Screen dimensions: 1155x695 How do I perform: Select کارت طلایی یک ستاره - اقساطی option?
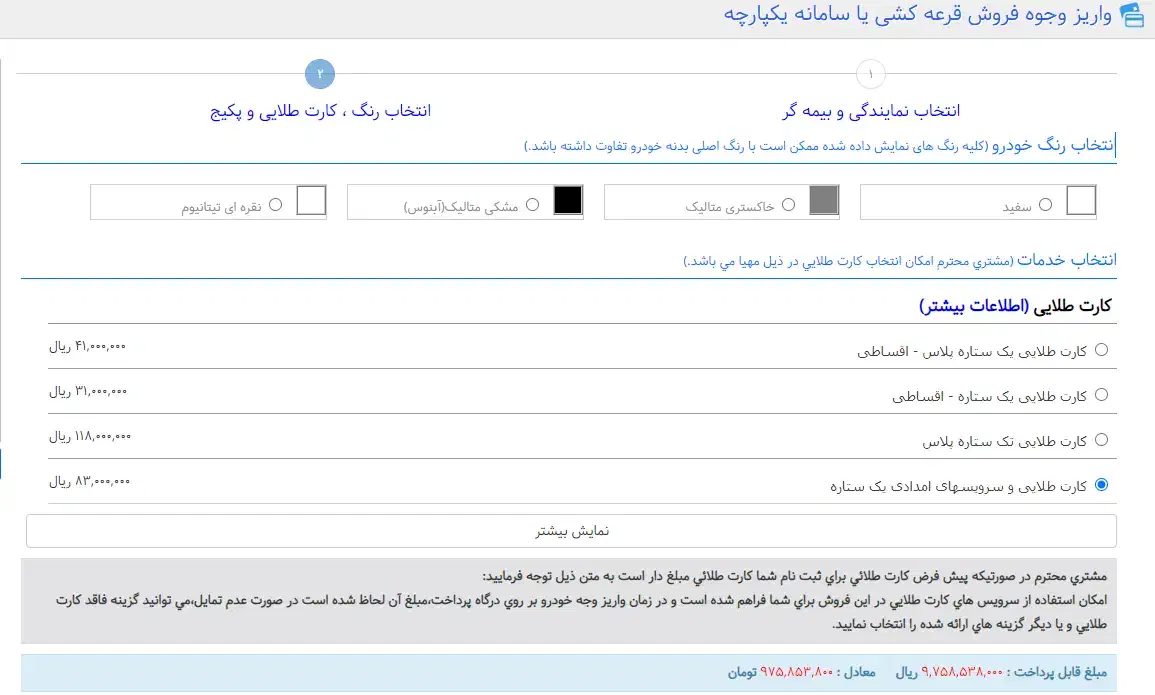[x=1103, y=395]
